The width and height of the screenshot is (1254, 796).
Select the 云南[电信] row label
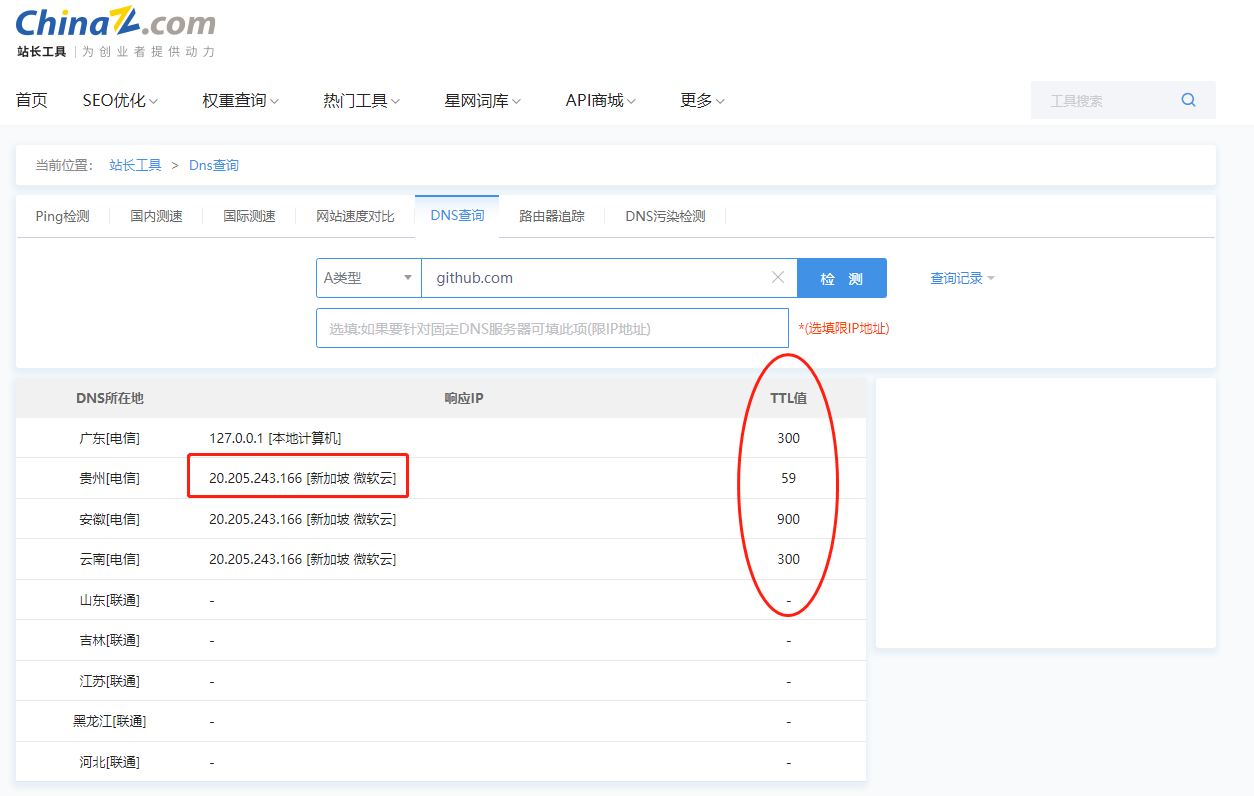pos(110,559)
